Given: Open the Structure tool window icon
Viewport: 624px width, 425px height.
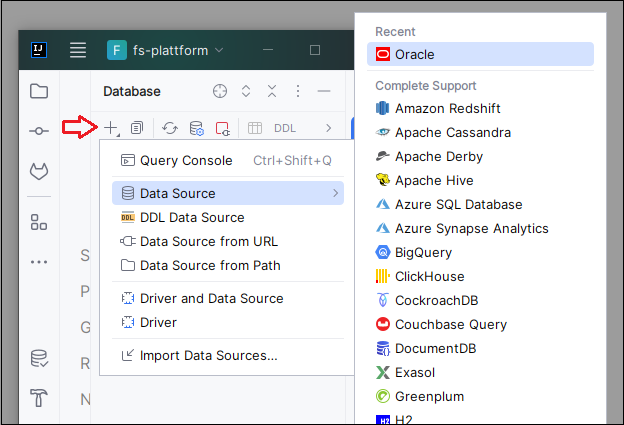Looking at the screenshot, I should coord(39,222).
